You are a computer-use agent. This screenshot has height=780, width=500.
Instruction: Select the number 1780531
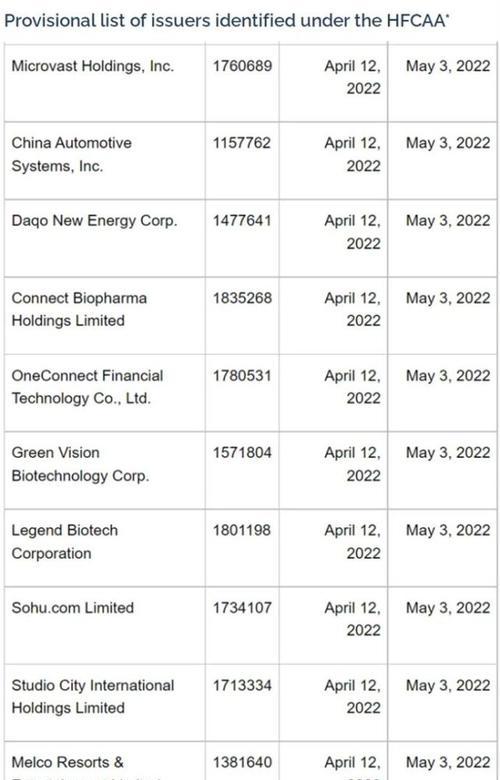click(x=242, y=376)
